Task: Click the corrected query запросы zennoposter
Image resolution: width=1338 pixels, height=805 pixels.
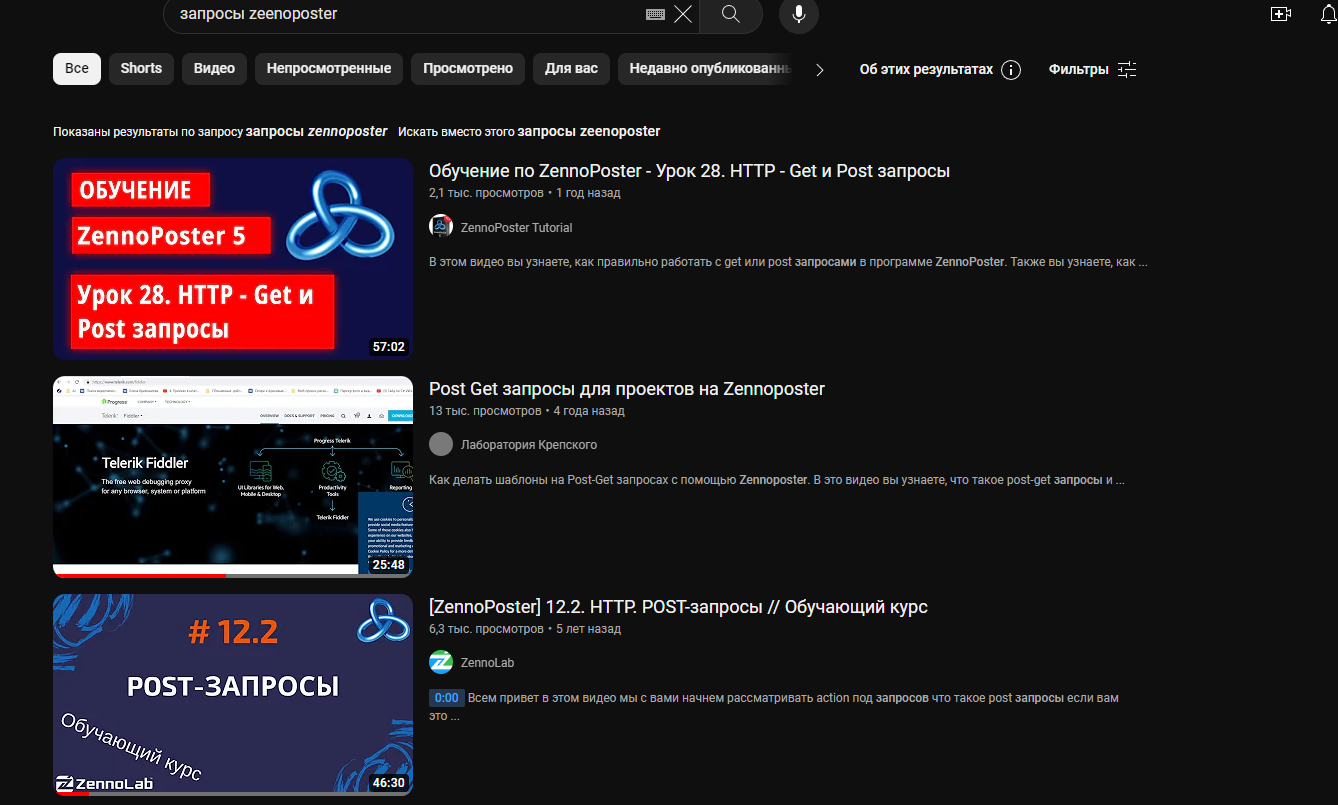Action: tap(316, 132)
